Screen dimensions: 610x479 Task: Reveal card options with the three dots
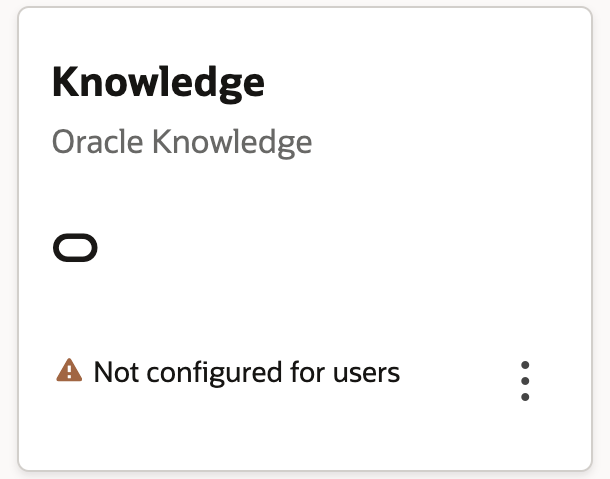click(x=525, y=381)
